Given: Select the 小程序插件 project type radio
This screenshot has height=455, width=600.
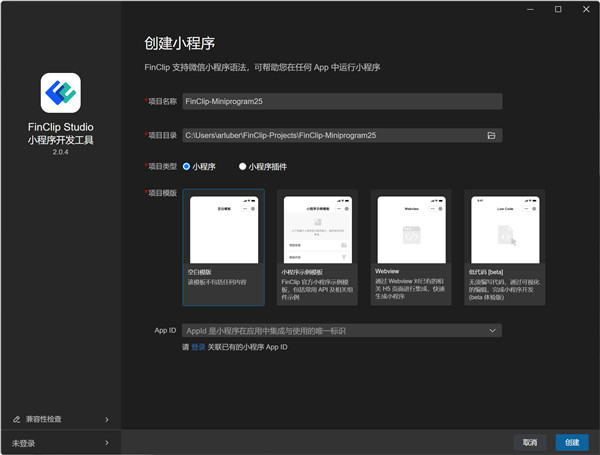Looking at the screenshot, I should [242, 166].
